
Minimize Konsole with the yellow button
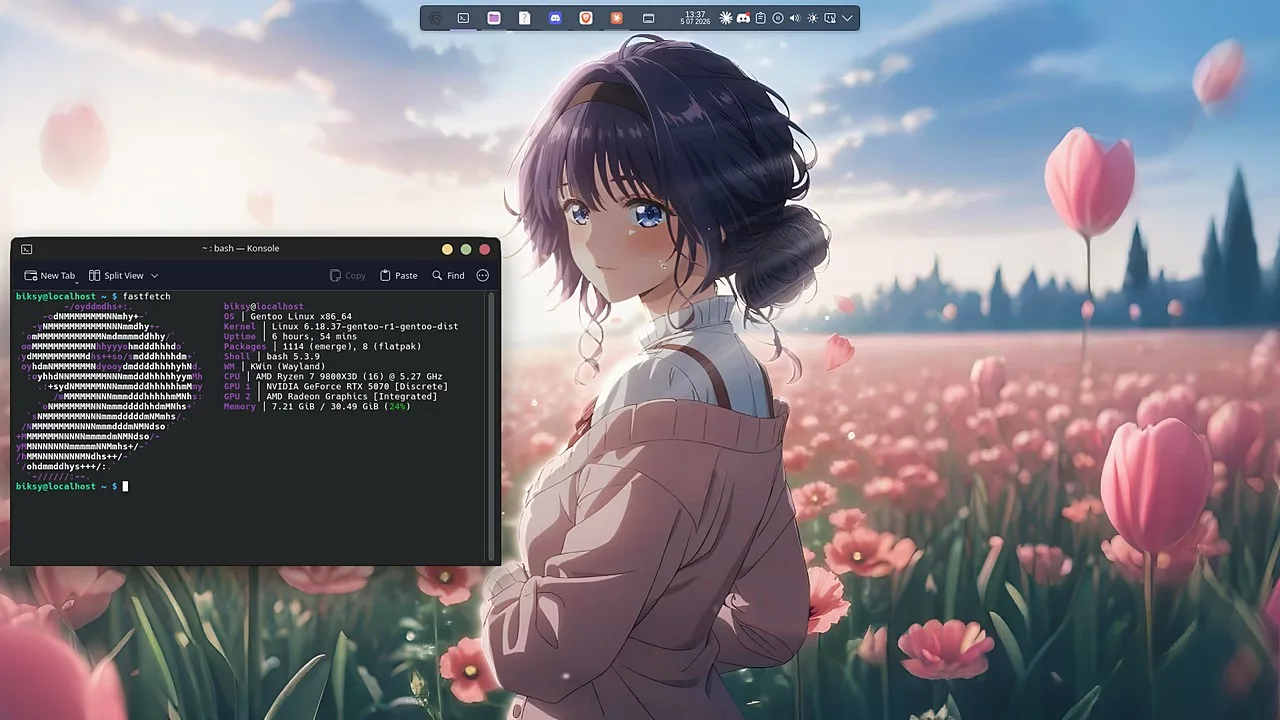pos(447,249)
